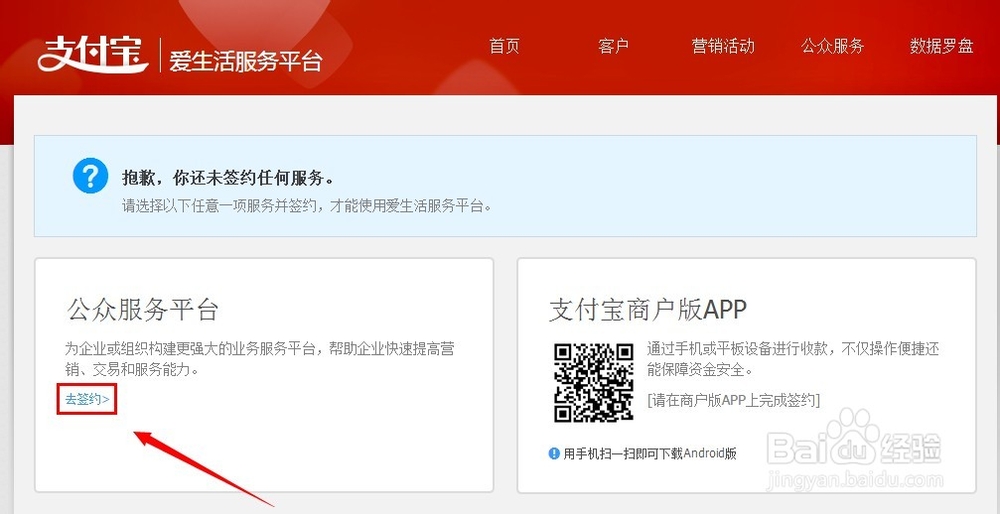
Task: Click the 爱生活服务平台 title text
Action: [x=246, y=61]
